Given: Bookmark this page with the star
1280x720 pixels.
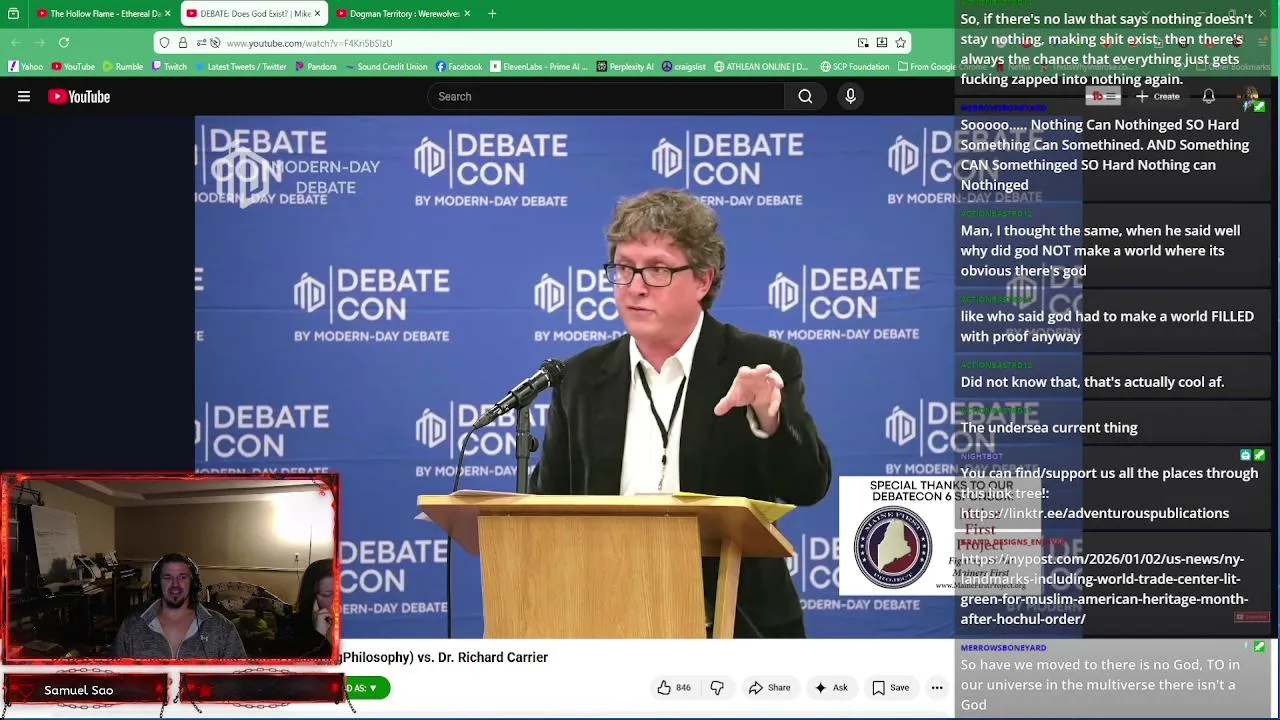Looking at the screenshot, I should [x=900, y=43].
